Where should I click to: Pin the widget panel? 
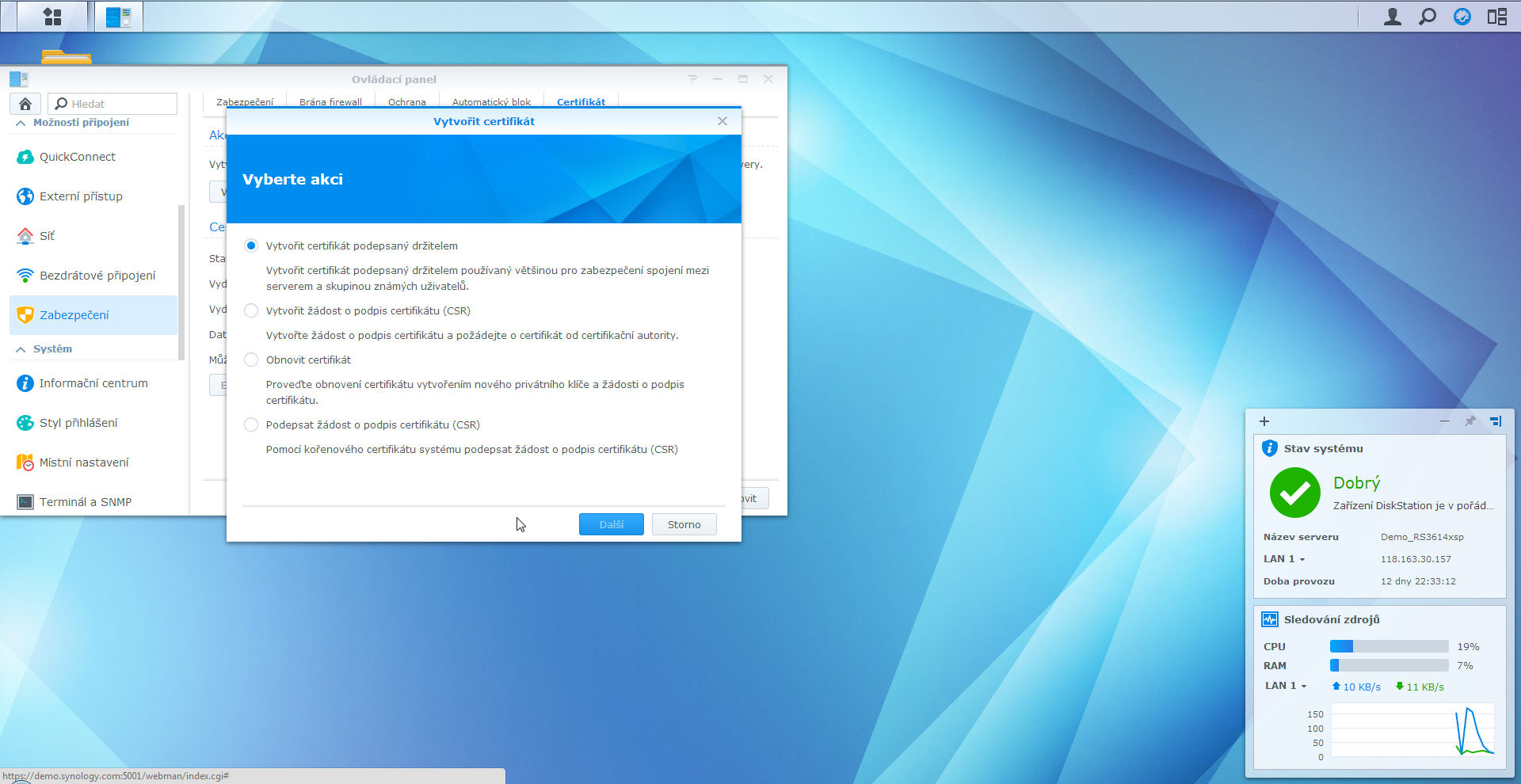pyautogui.click(x=1470, y=421)
